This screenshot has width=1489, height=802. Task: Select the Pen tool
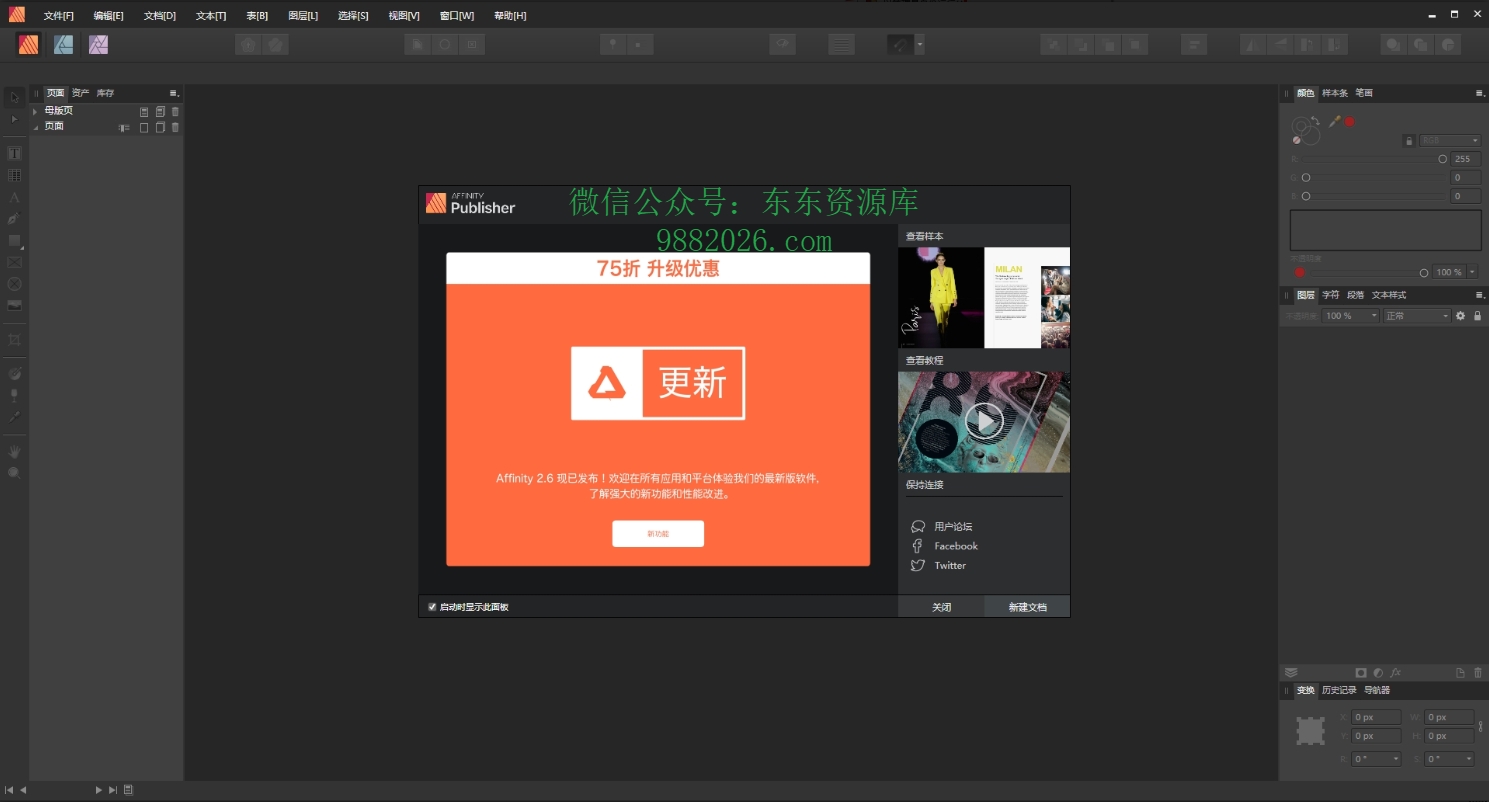(x=14, y=219)
